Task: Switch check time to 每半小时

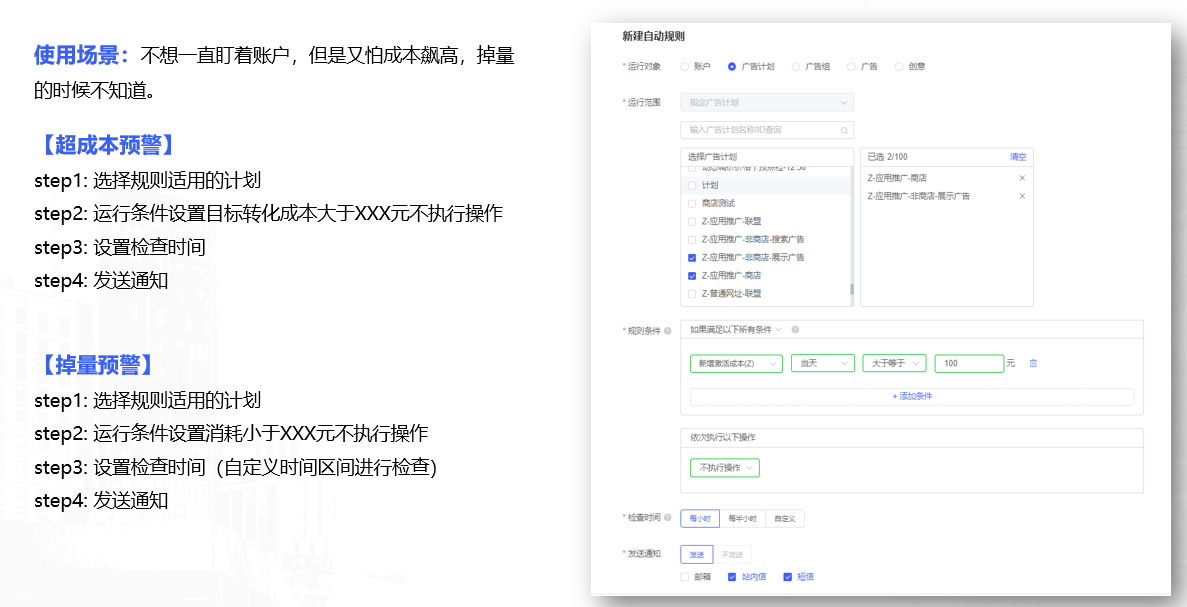Action: coord(742,519)
